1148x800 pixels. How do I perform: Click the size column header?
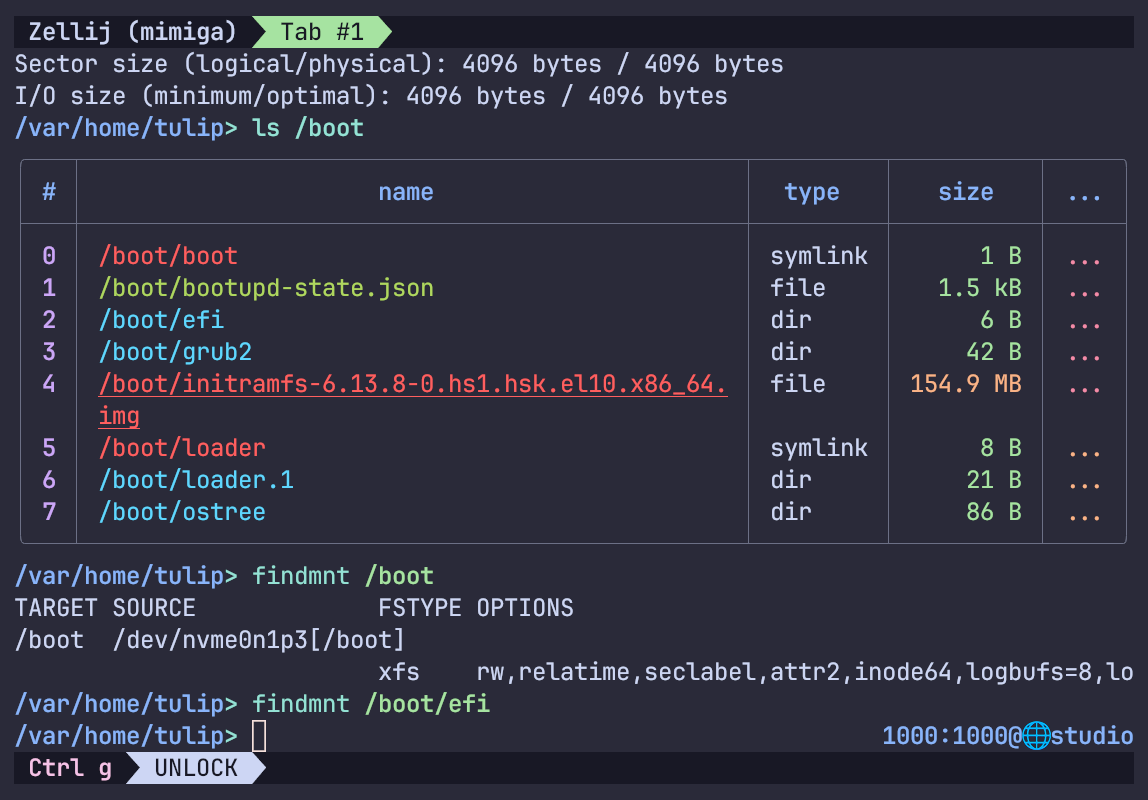(x=965, y=192)
